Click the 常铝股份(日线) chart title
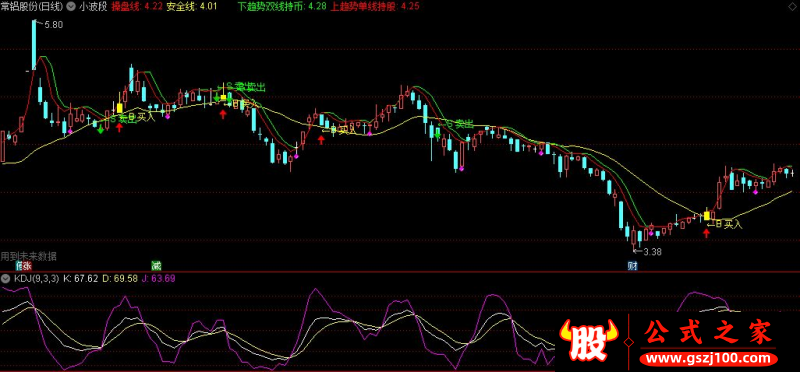 pyautogui.click(x=32, y=7)
